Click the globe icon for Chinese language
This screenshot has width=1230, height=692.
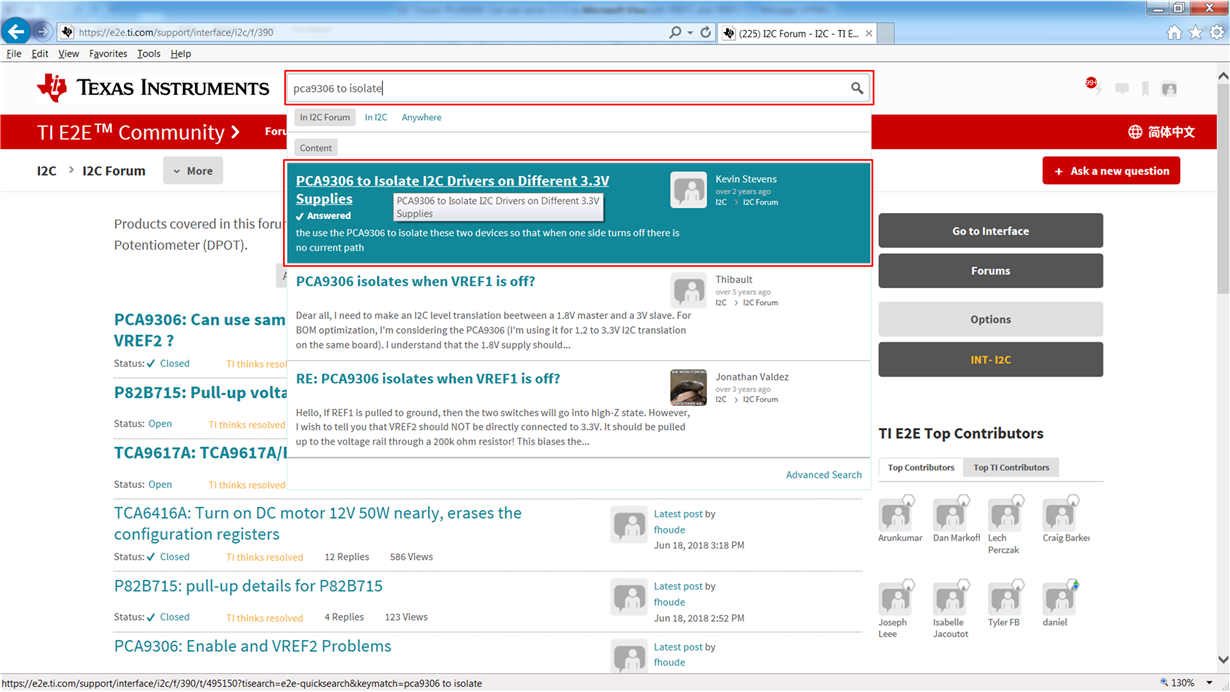coord(1135,132)
